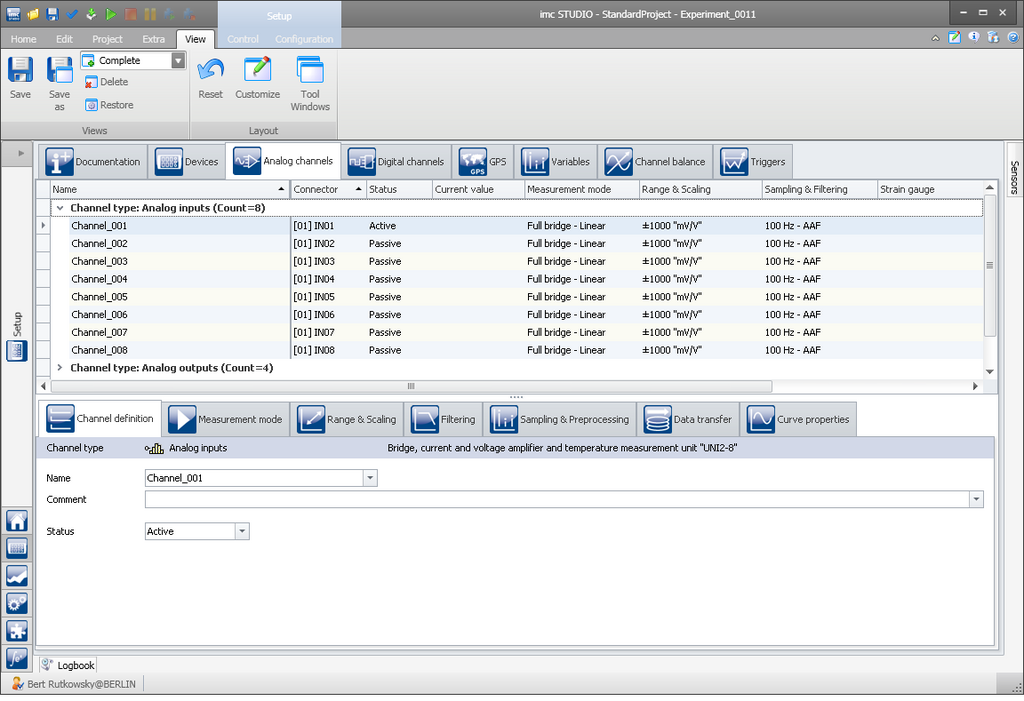Click the Save view icon
The width and height of the screenshot is (1024, 701).
tap(20, 72)
